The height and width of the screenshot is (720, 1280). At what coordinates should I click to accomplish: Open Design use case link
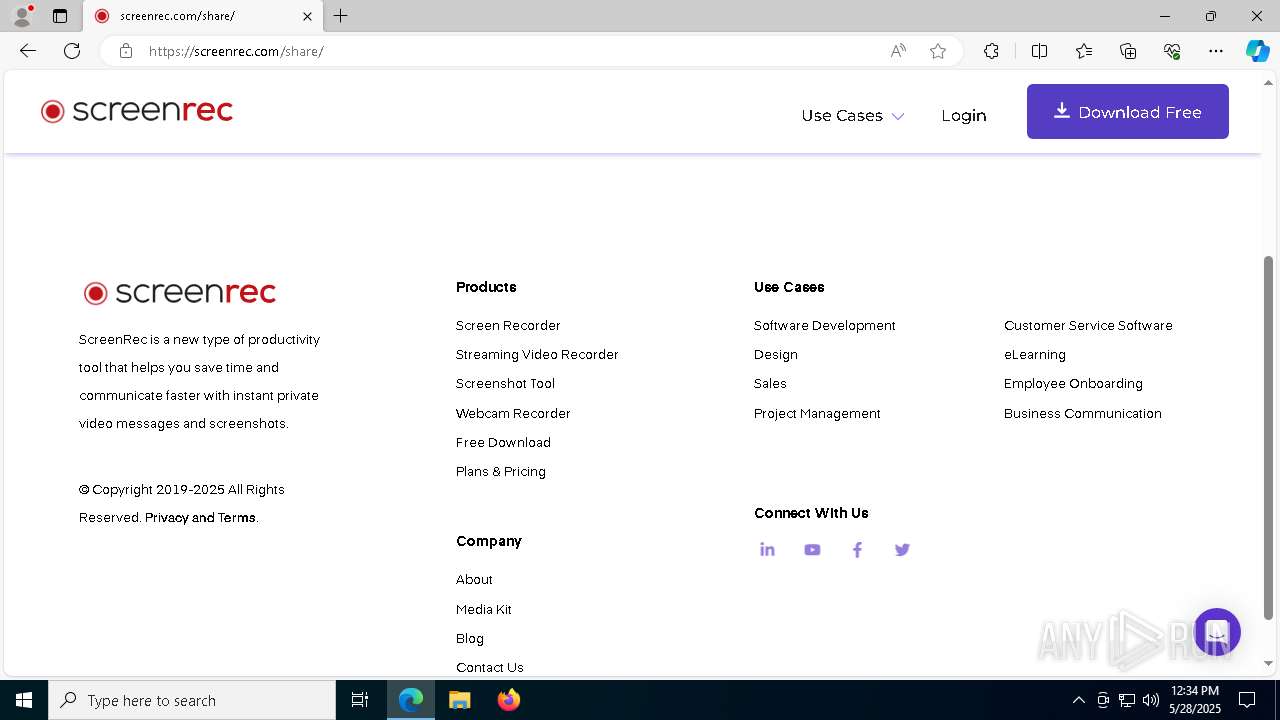776,355
